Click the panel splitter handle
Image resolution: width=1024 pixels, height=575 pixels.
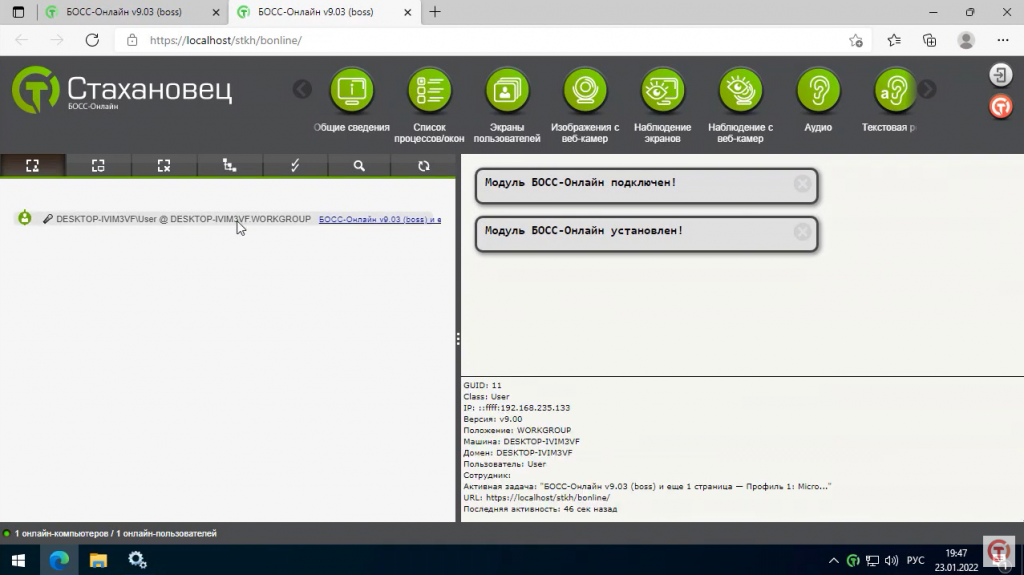pyautogui.click(x=458, y=338)
